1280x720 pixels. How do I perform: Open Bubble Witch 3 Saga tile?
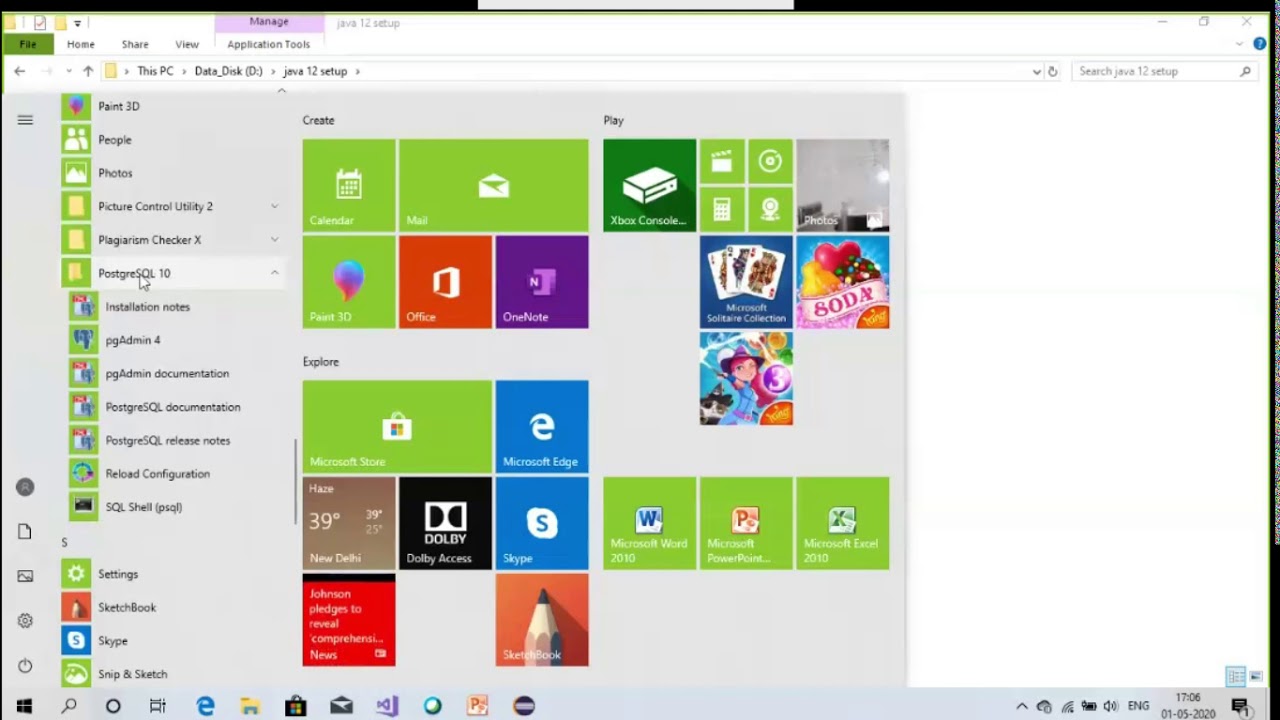pyautogui.click(x=746, y=379)
